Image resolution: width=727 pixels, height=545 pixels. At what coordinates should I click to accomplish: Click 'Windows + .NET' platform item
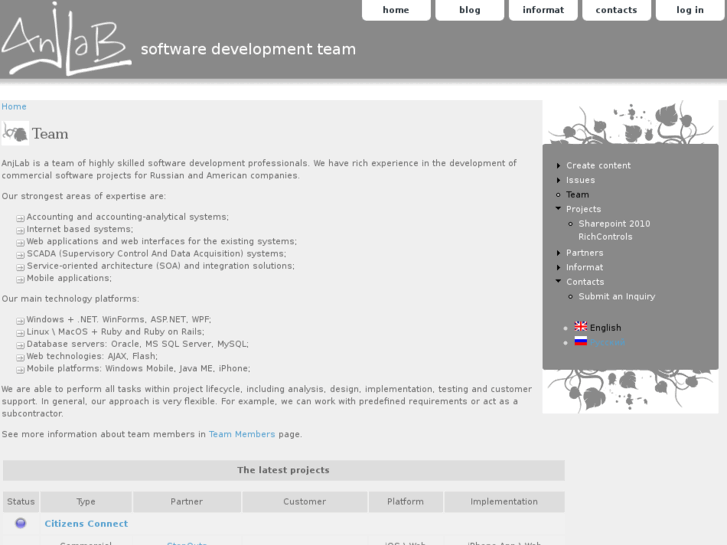coord(119,320)
